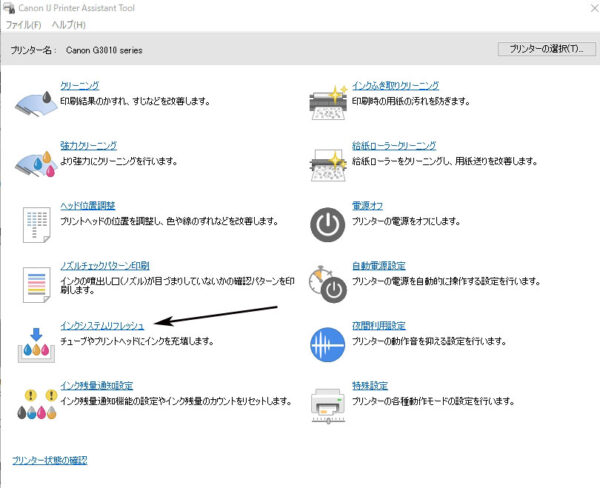This screenshot has width=600, height=488.
Task: Click the 給紙ローラークリーニング roller icon
Action: click(328, 165)
